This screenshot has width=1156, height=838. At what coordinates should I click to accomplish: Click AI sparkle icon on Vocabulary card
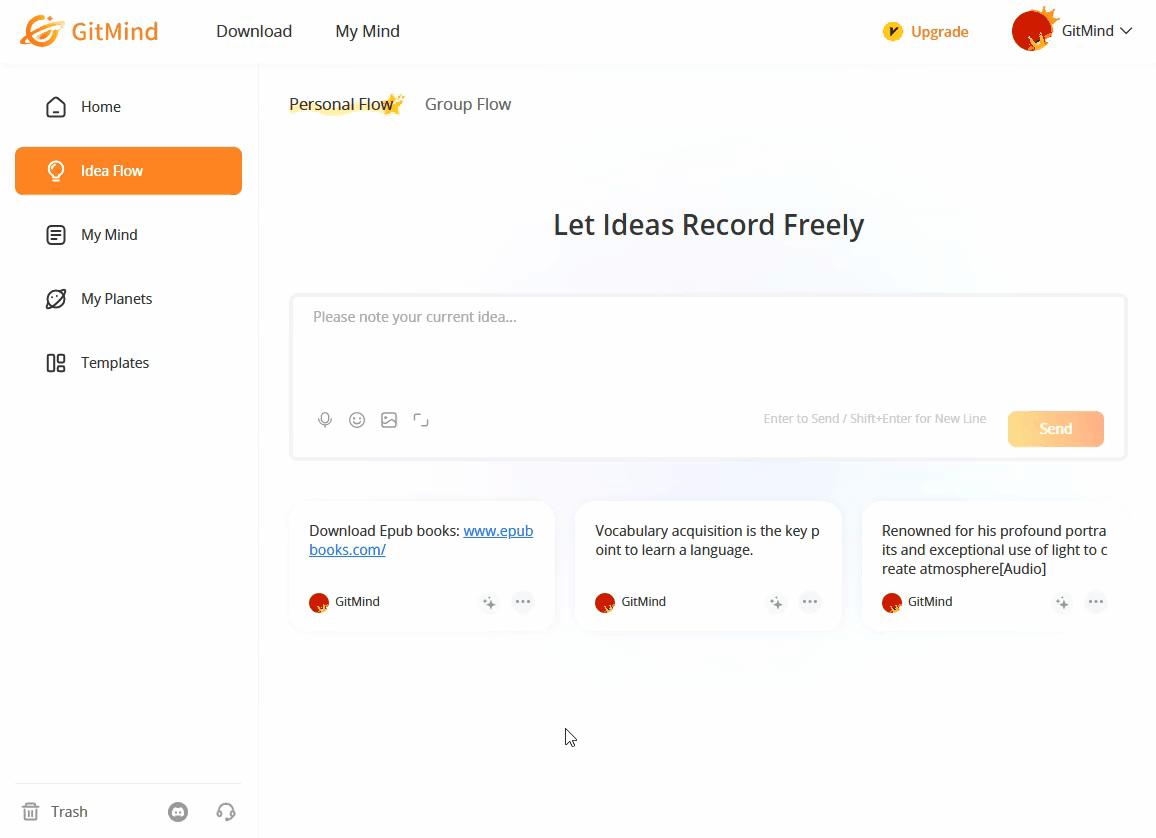776,602
